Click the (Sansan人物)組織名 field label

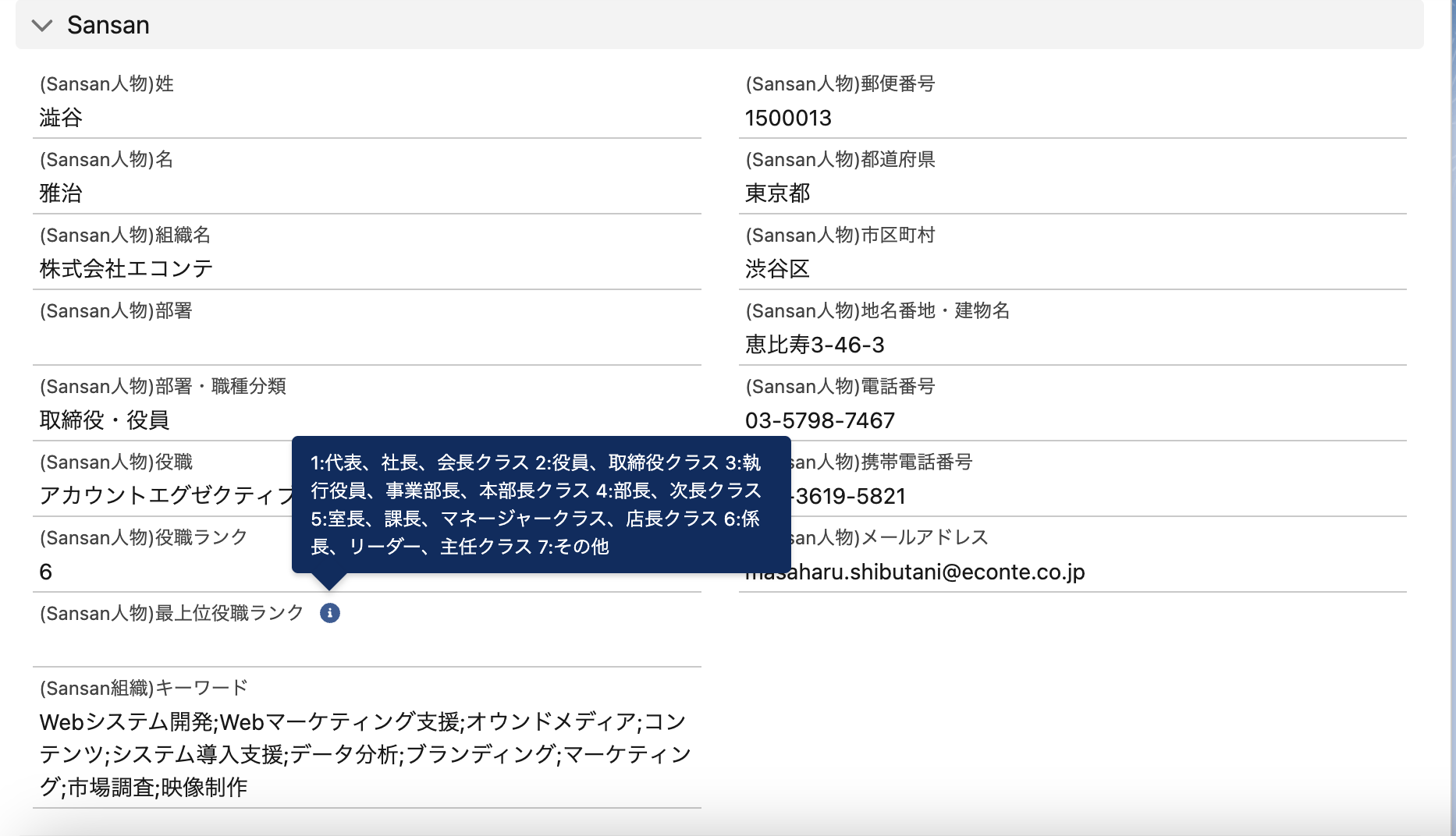pyautogui.click(x=125, y=235)
